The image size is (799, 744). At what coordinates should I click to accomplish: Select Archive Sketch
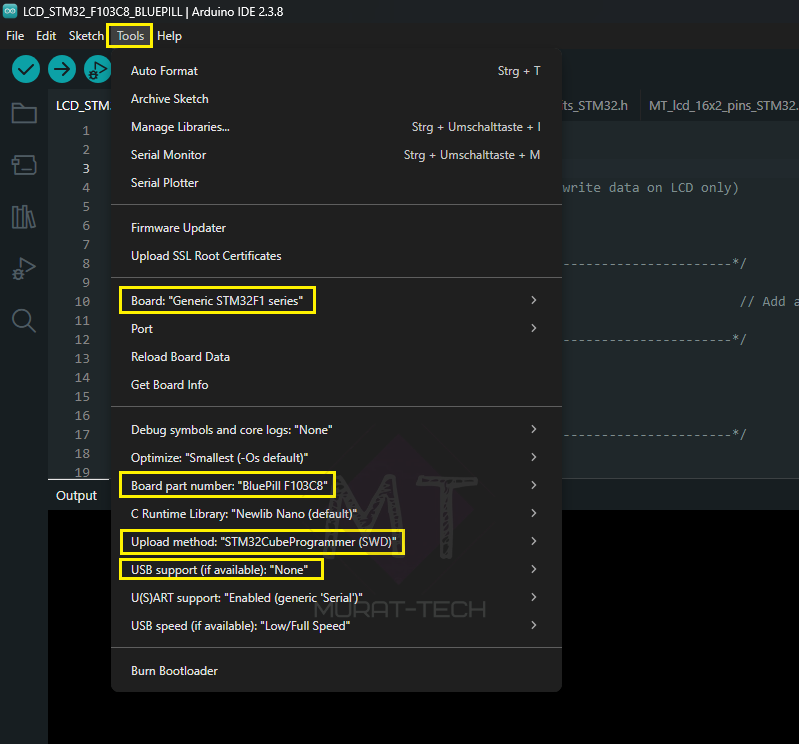pyautogui.click(x=336, y=99)
